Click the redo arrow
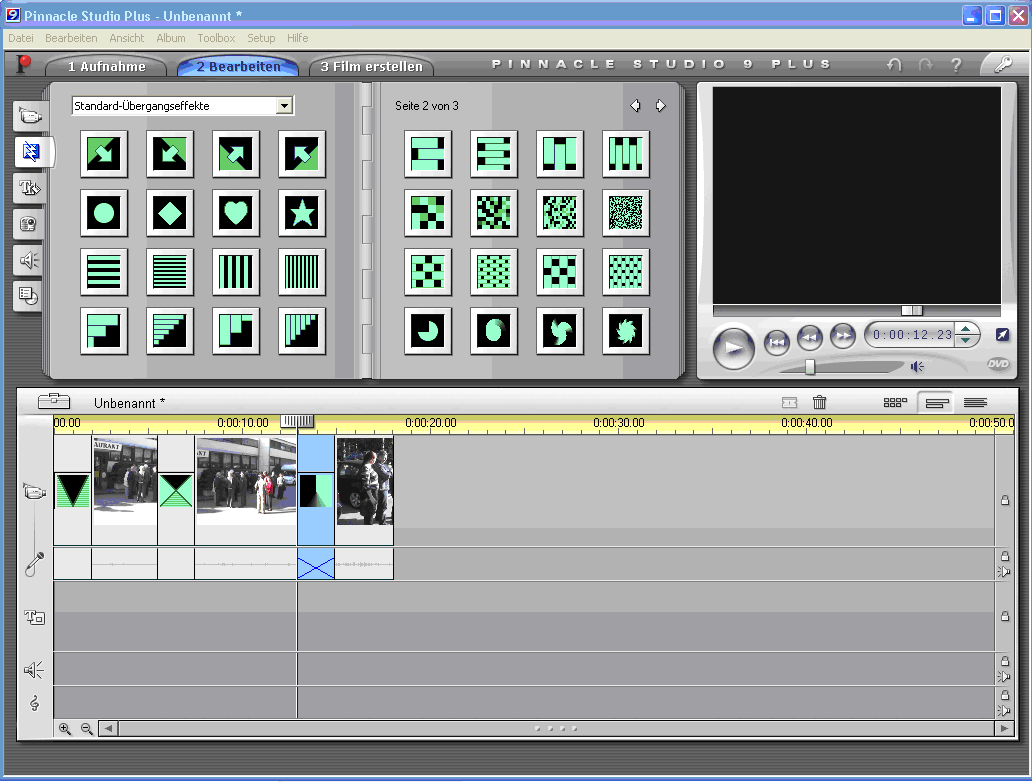The height and width of the screenshot is (782, 1032). point(925,65)
